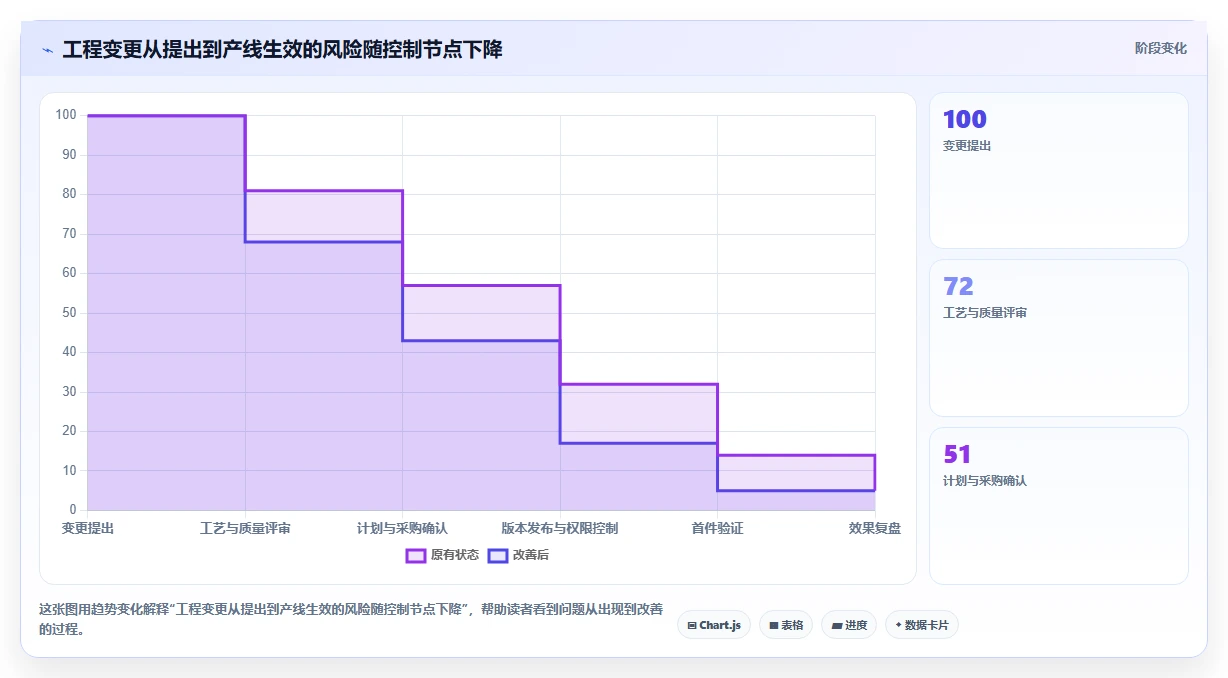Select the 工艺与质量评审 card showing 72
This screenshot has height=678, width=1228.
[1059, 338]
